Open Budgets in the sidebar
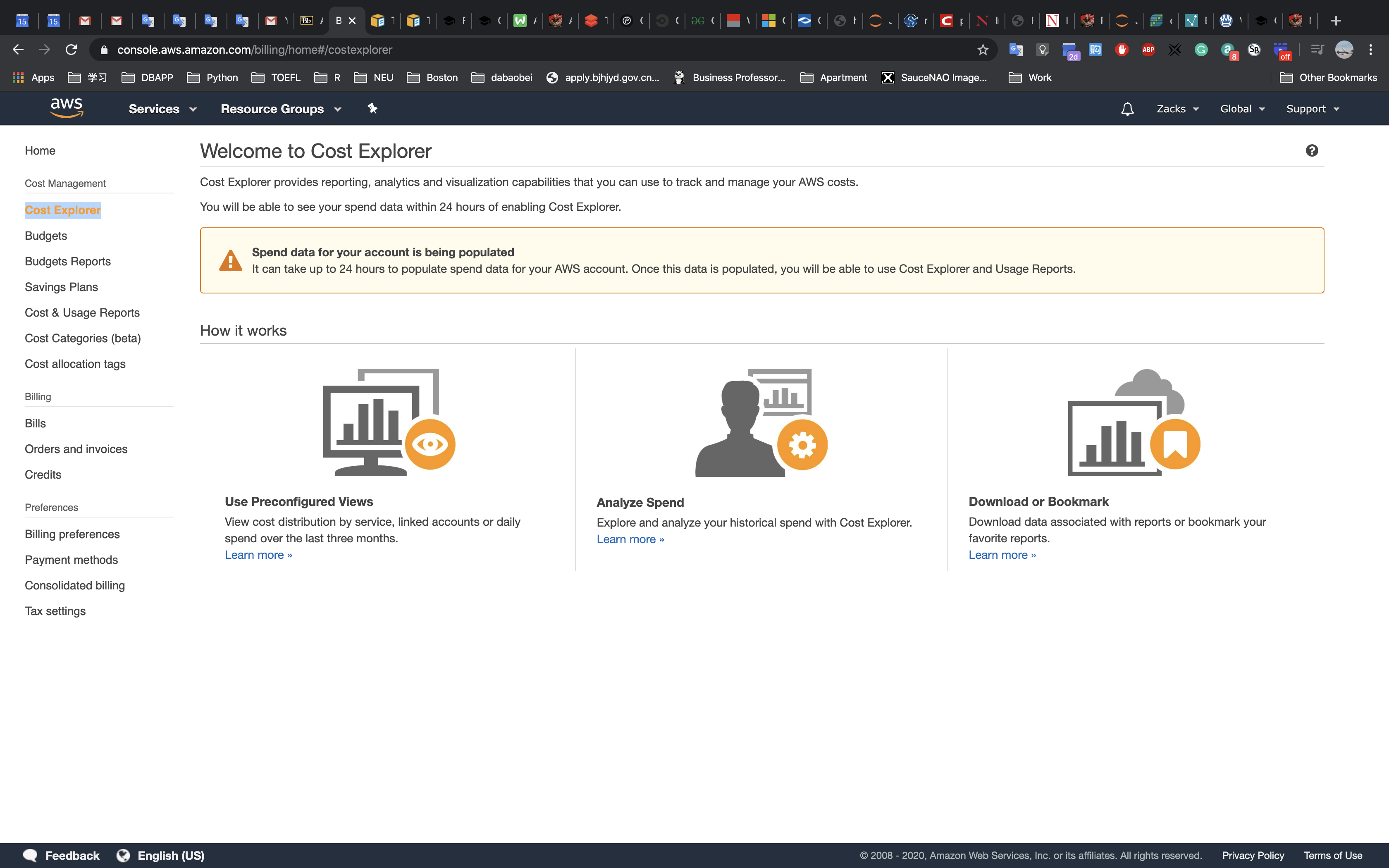Viewport: 1389px width, 868px height. click(x=46, y=236)
